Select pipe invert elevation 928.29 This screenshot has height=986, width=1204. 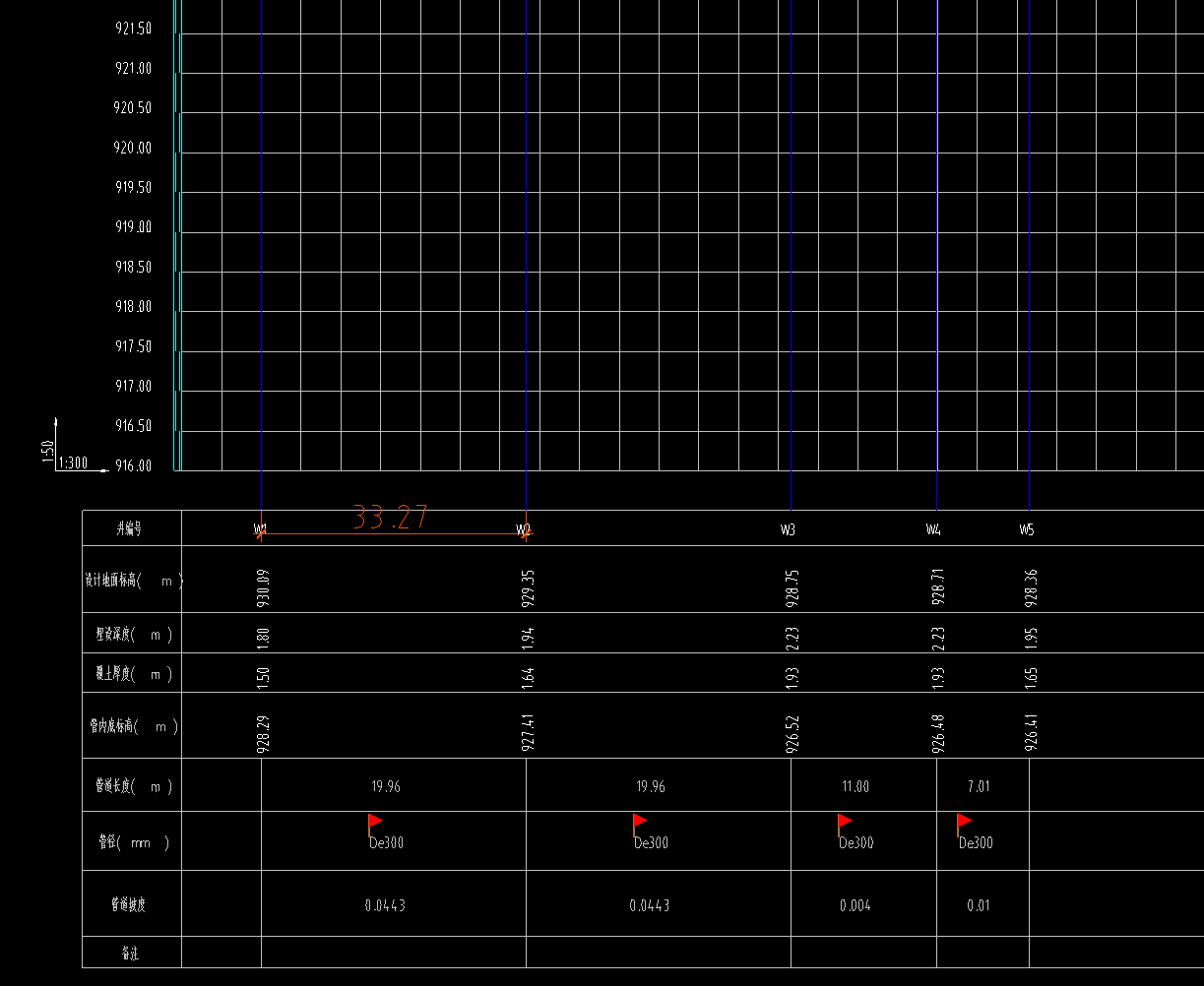263,733
